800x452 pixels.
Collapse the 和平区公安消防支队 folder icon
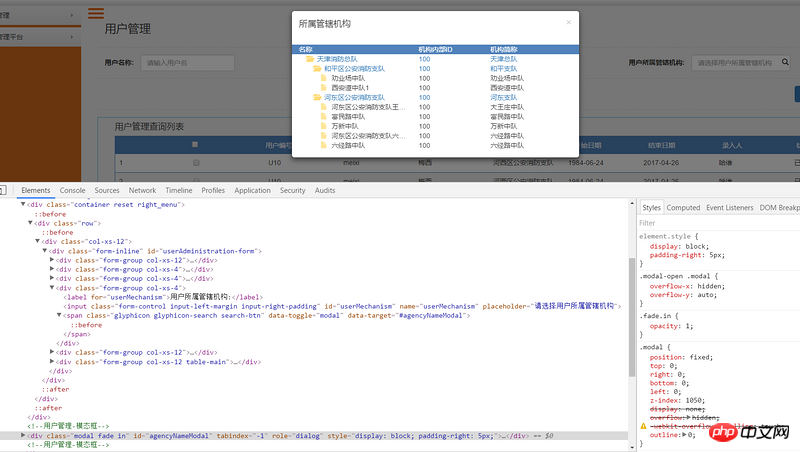coord(317,68)
